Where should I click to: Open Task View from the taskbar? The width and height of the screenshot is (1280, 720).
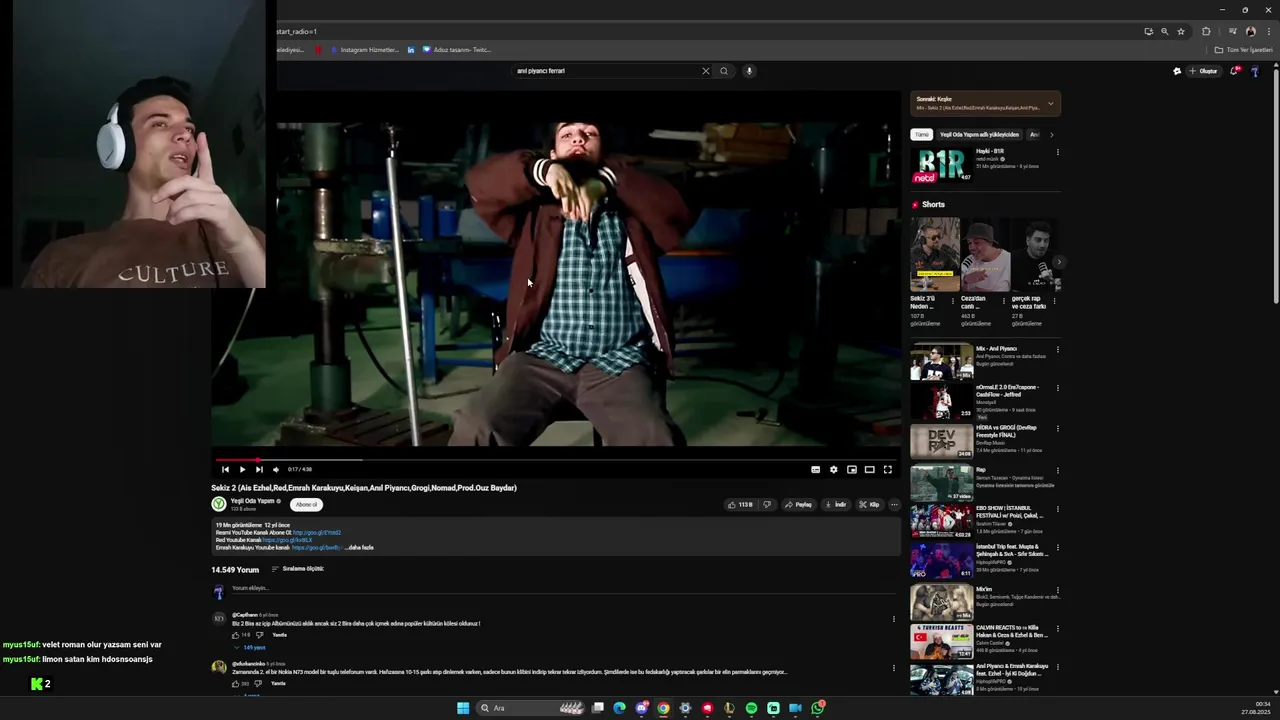point(597,708)
